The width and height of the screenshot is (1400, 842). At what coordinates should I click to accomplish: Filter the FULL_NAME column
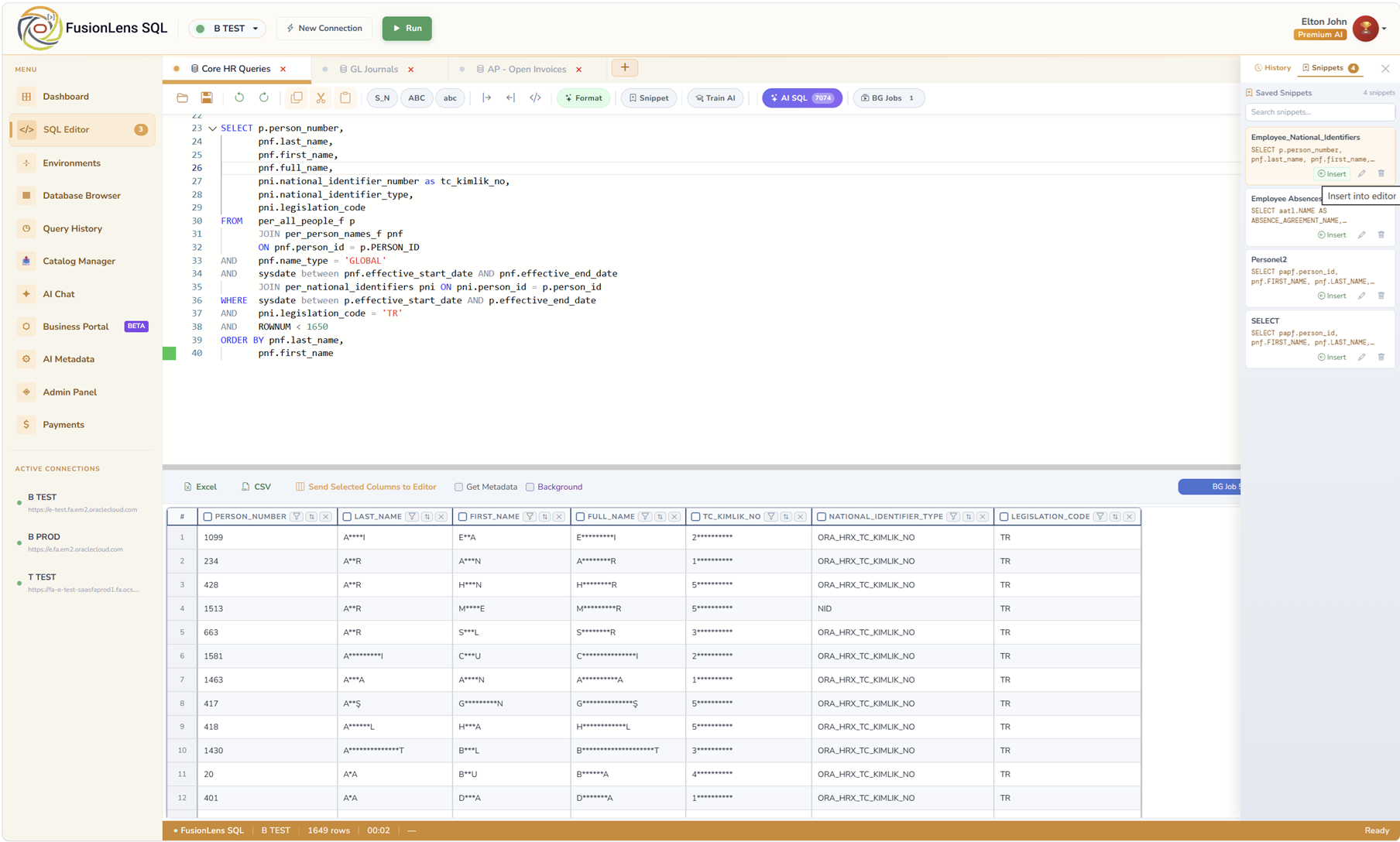[645, 517]
